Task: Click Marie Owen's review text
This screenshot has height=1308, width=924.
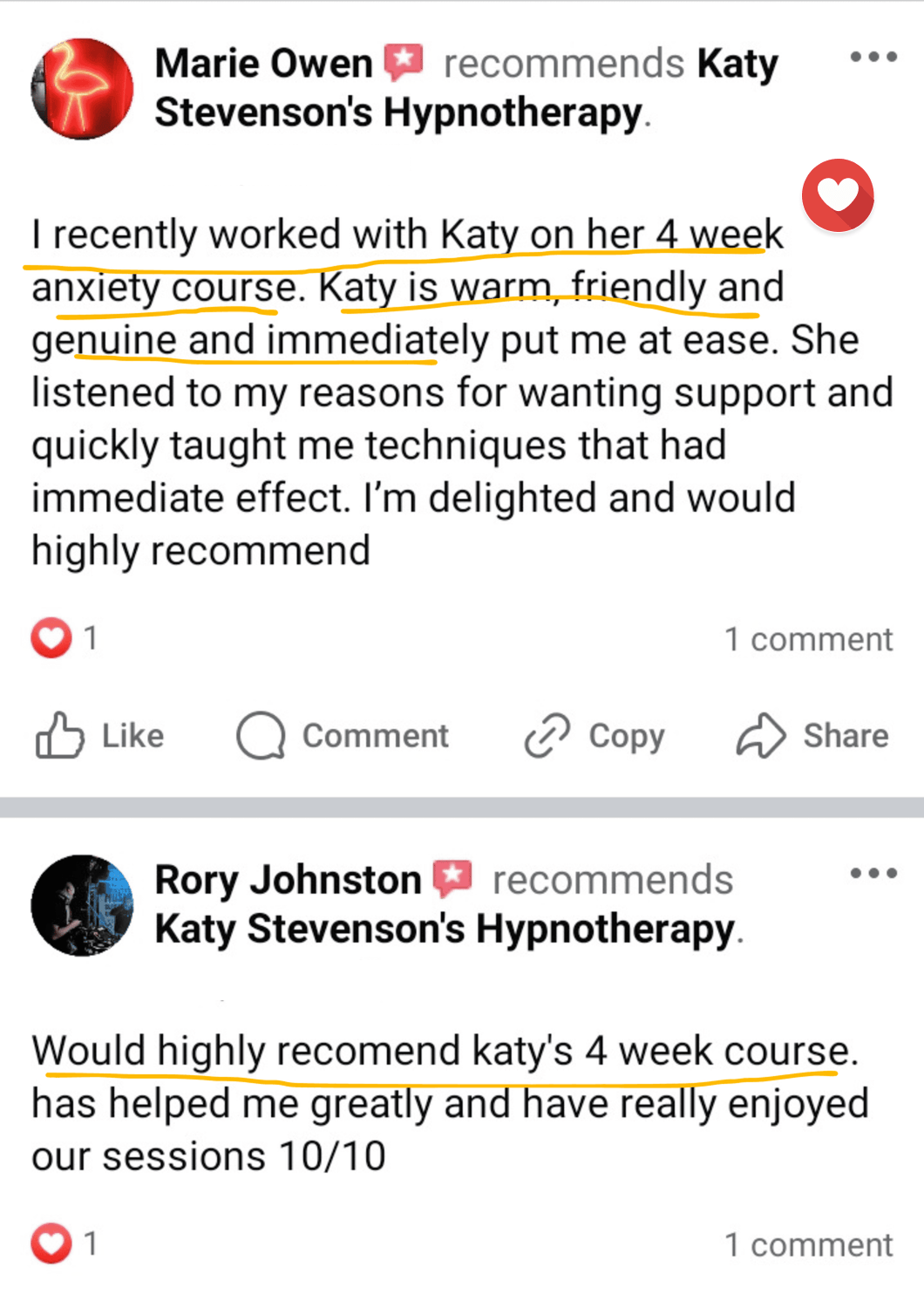Action: tap(418, 392)
